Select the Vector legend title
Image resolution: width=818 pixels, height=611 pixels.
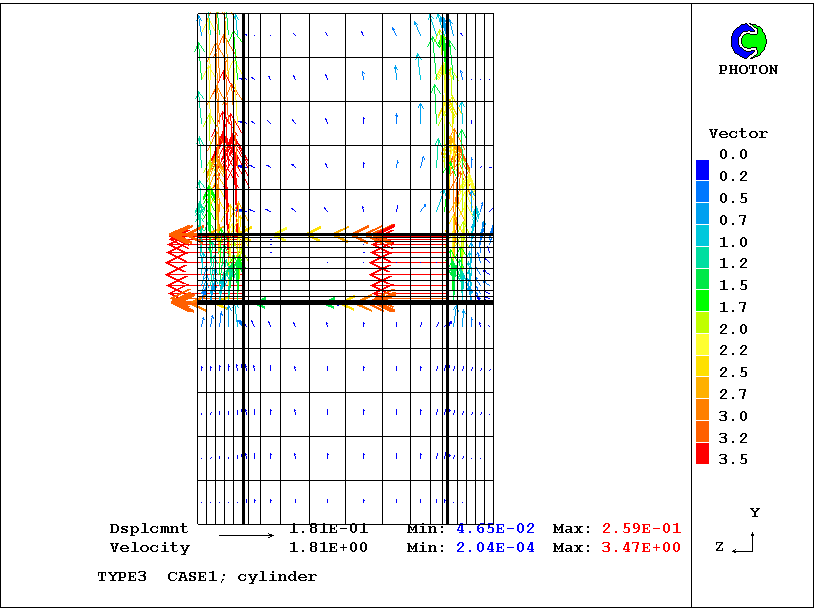[x=738, y=134]
